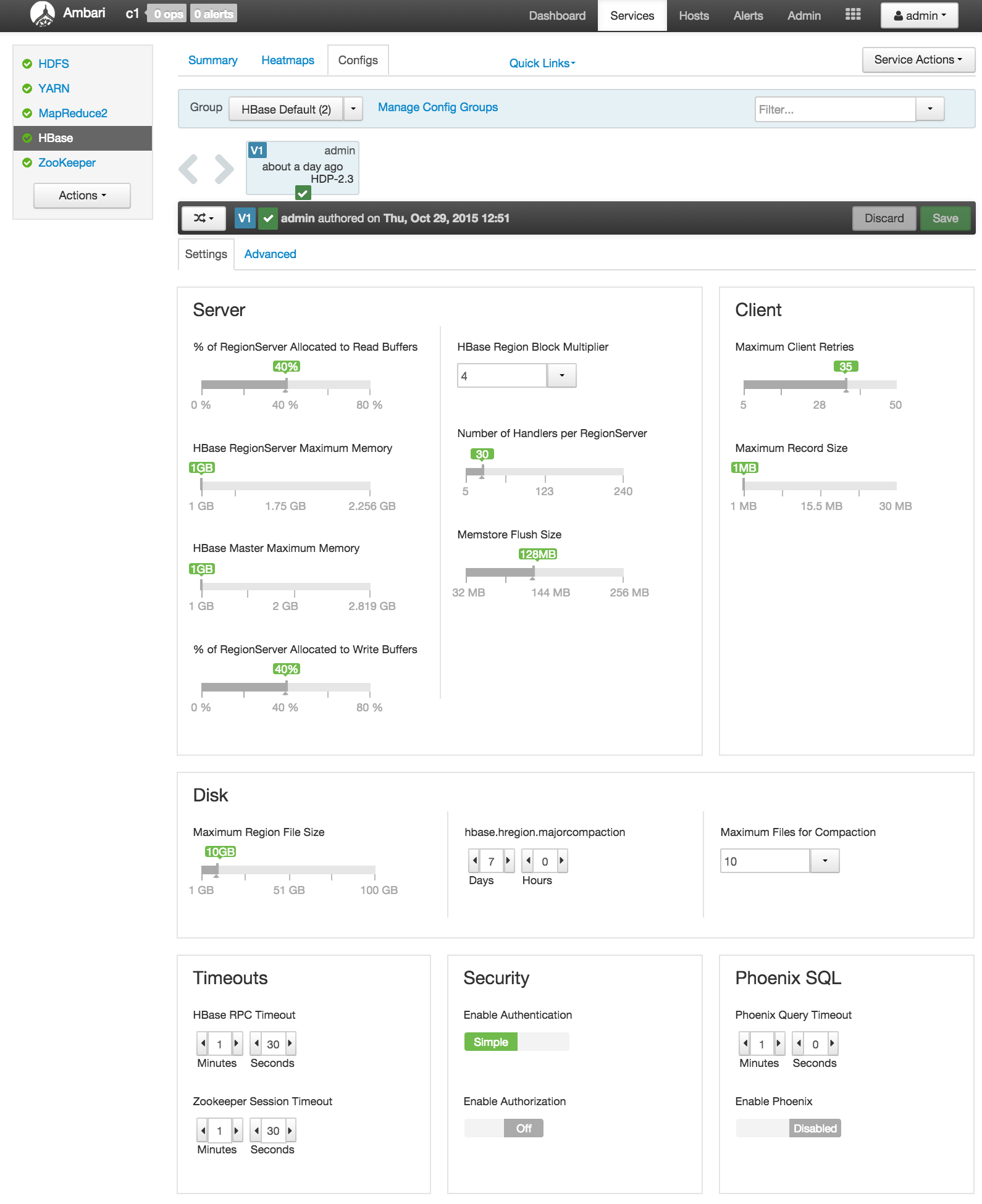Screen dimensions: 982x1204
Task: Toggle Enable Authorization Off switch
Action: click(x=504, y=1129)
